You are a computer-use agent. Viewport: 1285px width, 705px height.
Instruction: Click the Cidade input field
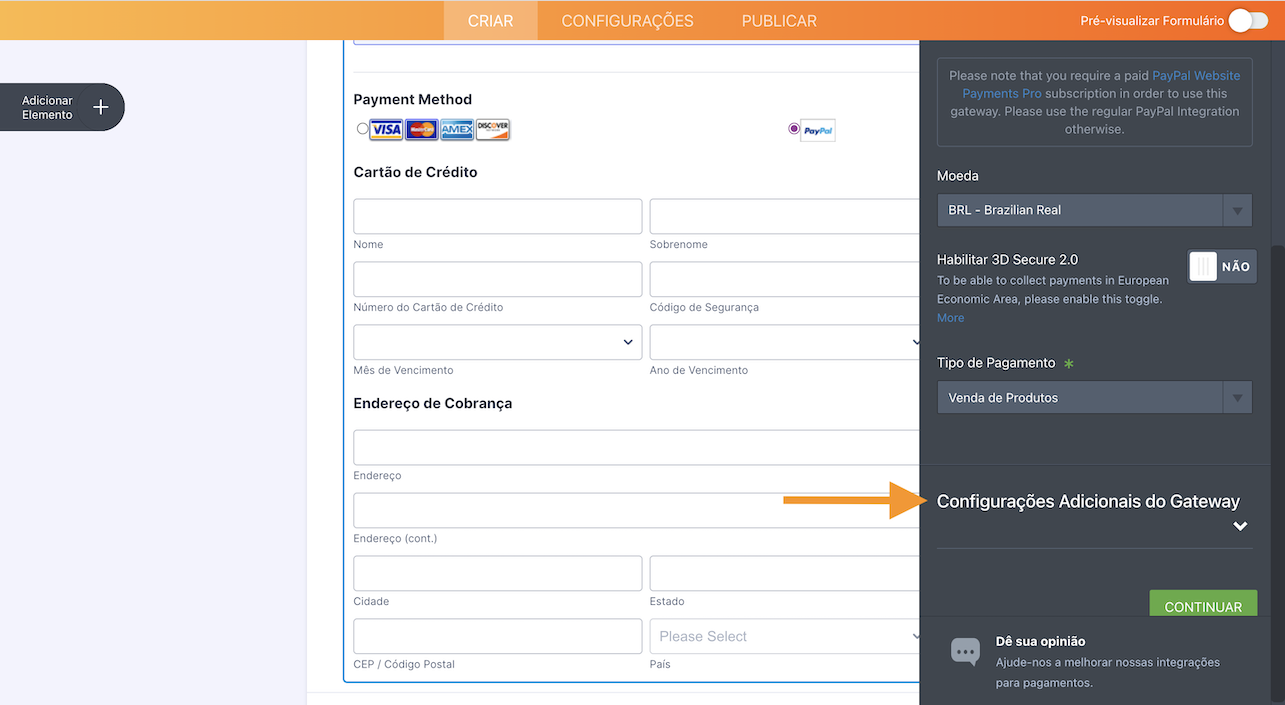coord(498,573)
